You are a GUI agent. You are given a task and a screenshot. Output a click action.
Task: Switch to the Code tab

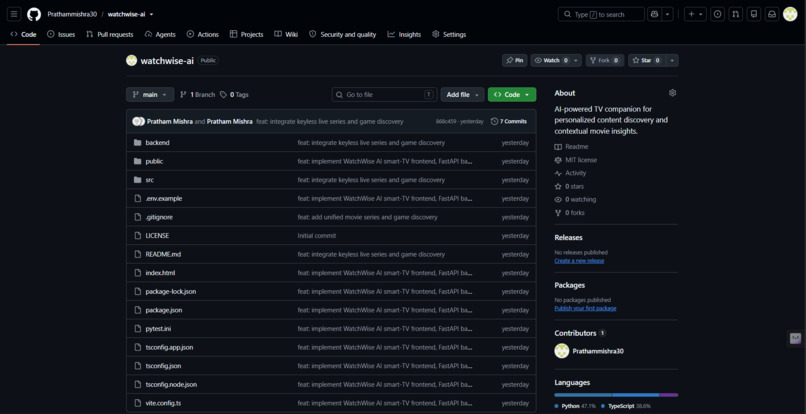[23, 34]
